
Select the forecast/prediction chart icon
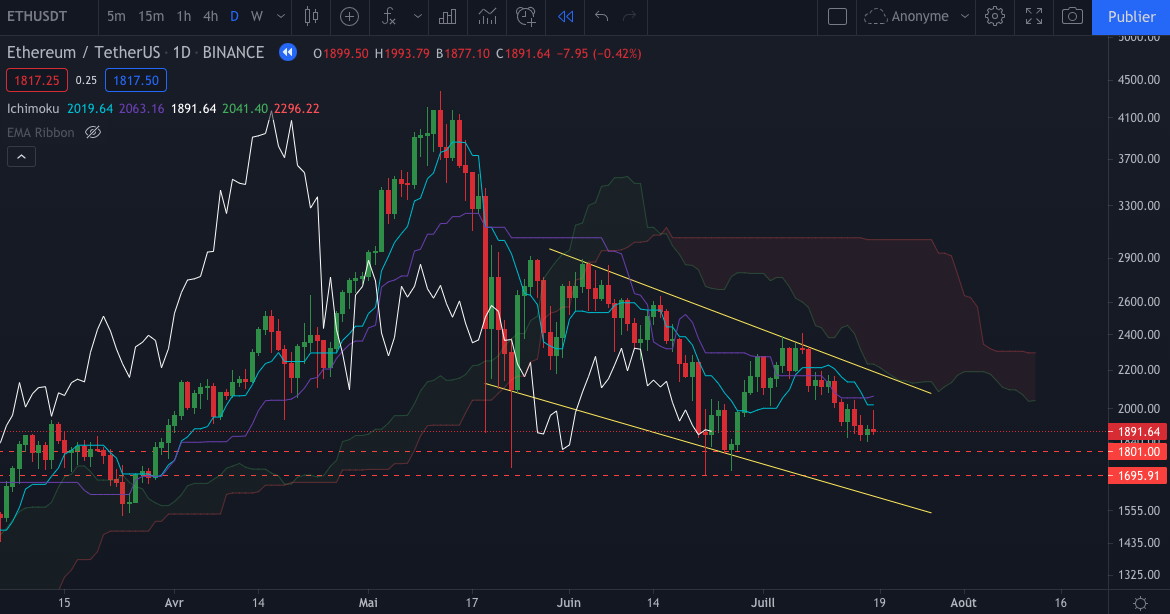tap(486, 17)
